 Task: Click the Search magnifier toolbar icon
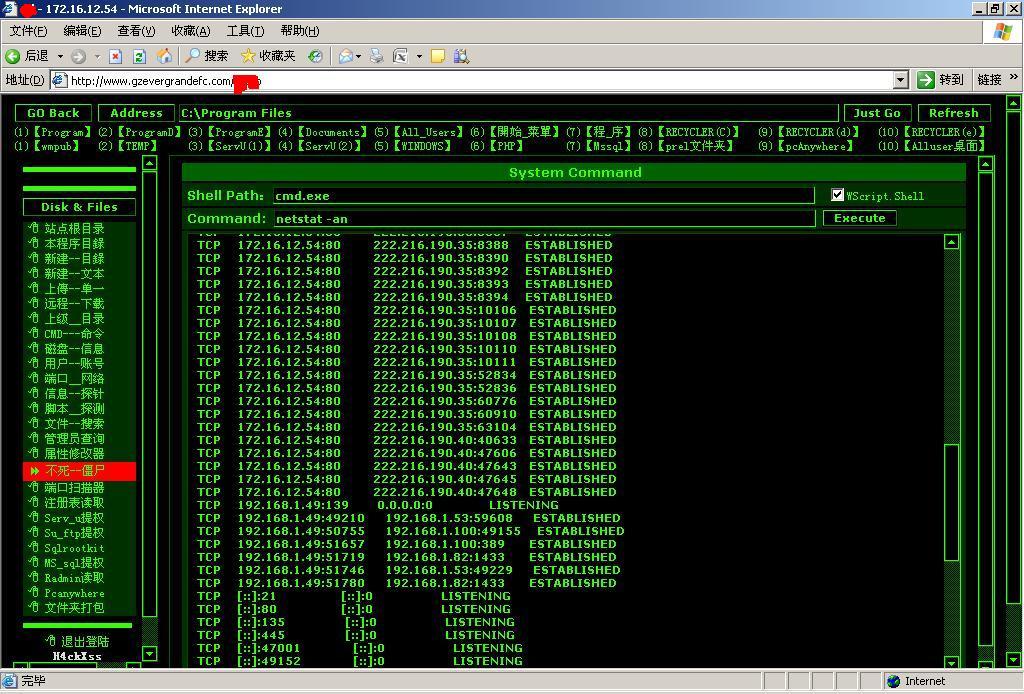tap(192, 56)
